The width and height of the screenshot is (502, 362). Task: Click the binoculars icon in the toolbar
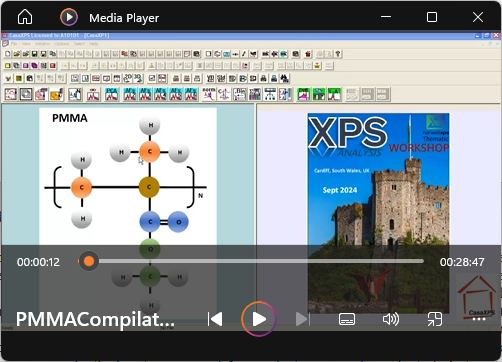coord(284,78)
